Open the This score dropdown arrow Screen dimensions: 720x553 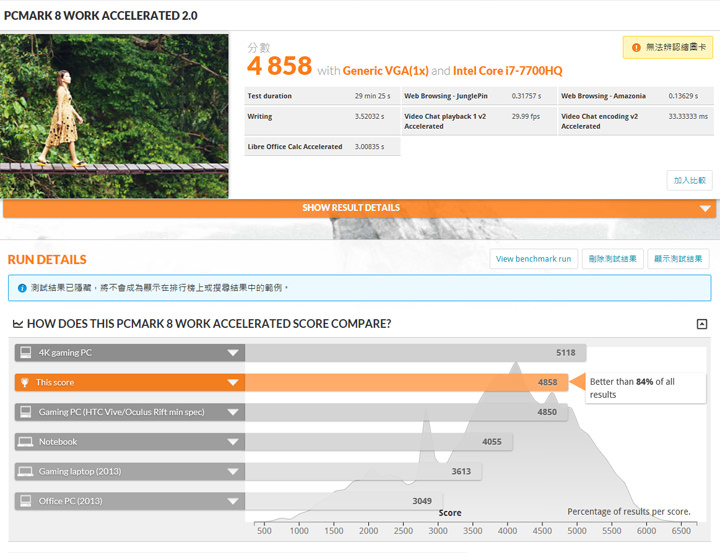[233, 382]
